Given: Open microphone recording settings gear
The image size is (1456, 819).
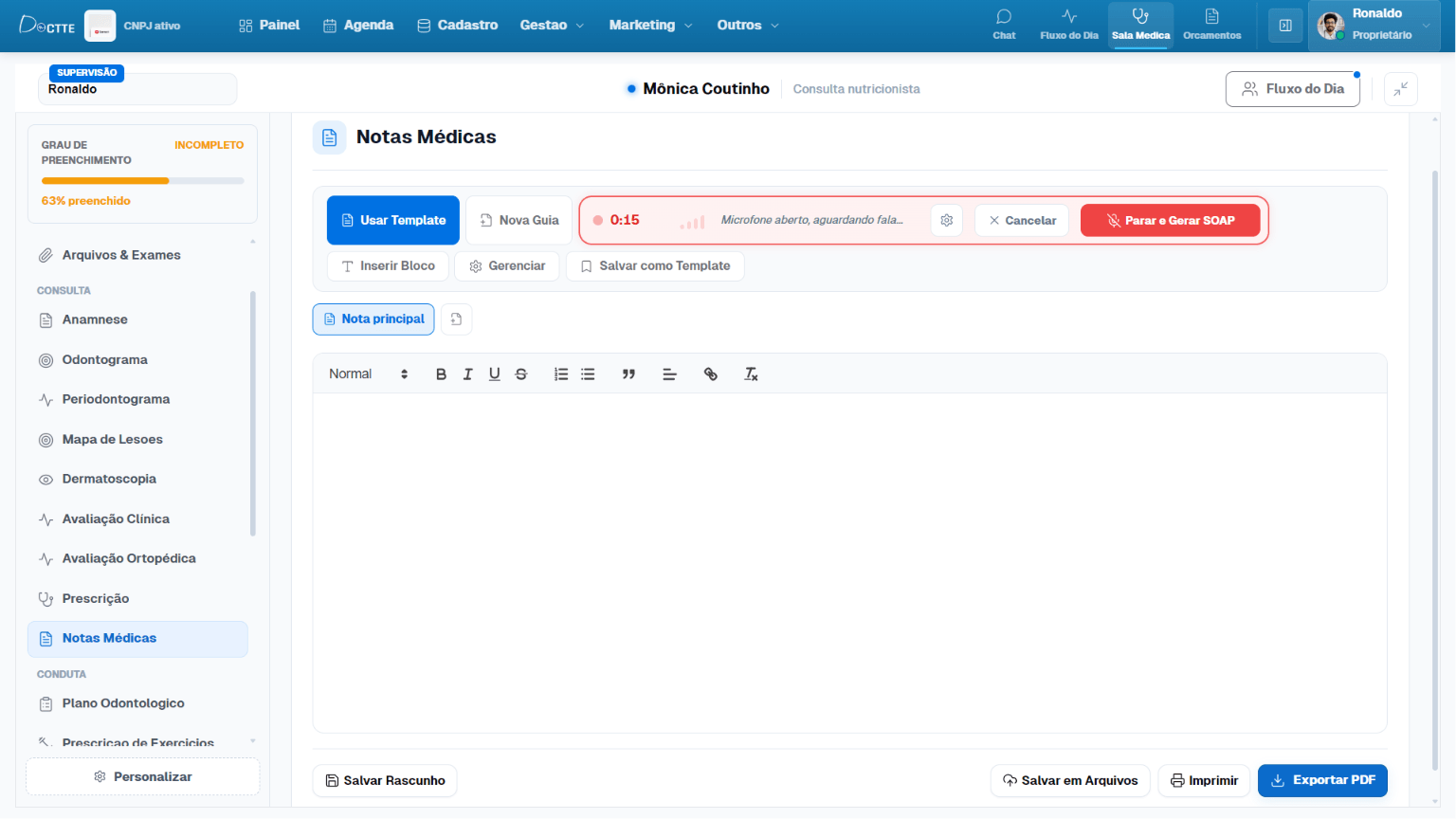Looking at the screenshot, I should pos(946,220).
